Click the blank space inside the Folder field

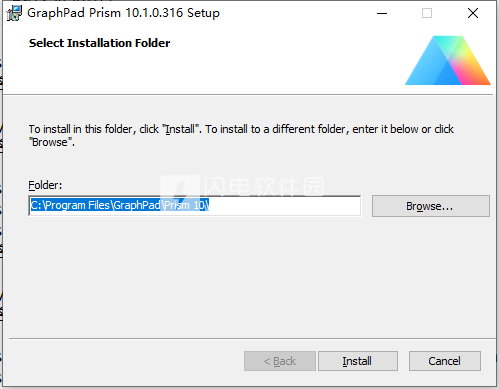coord(283,206)
